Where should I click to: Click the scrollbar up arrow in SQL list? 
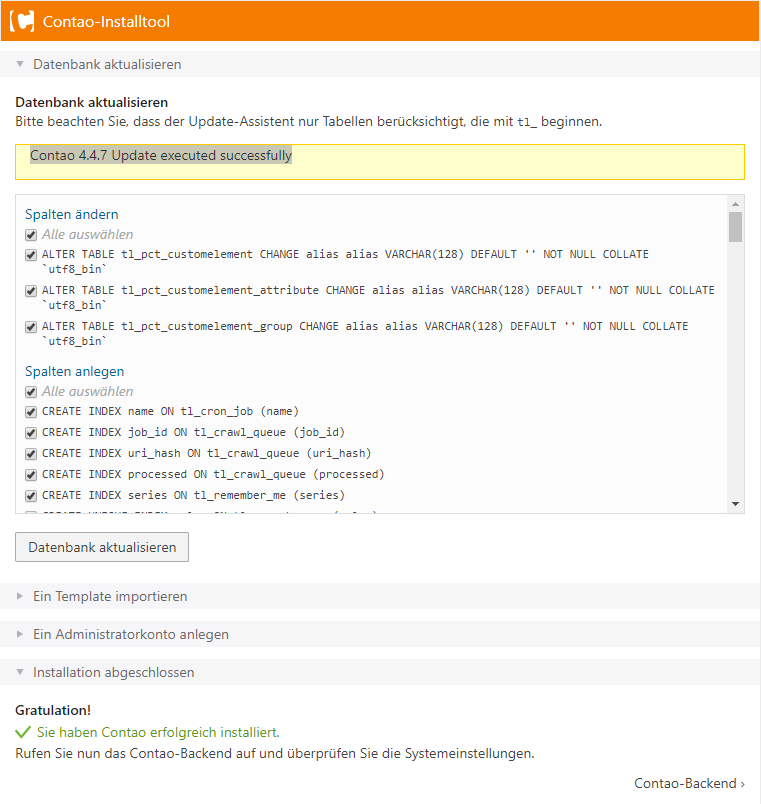735,204
